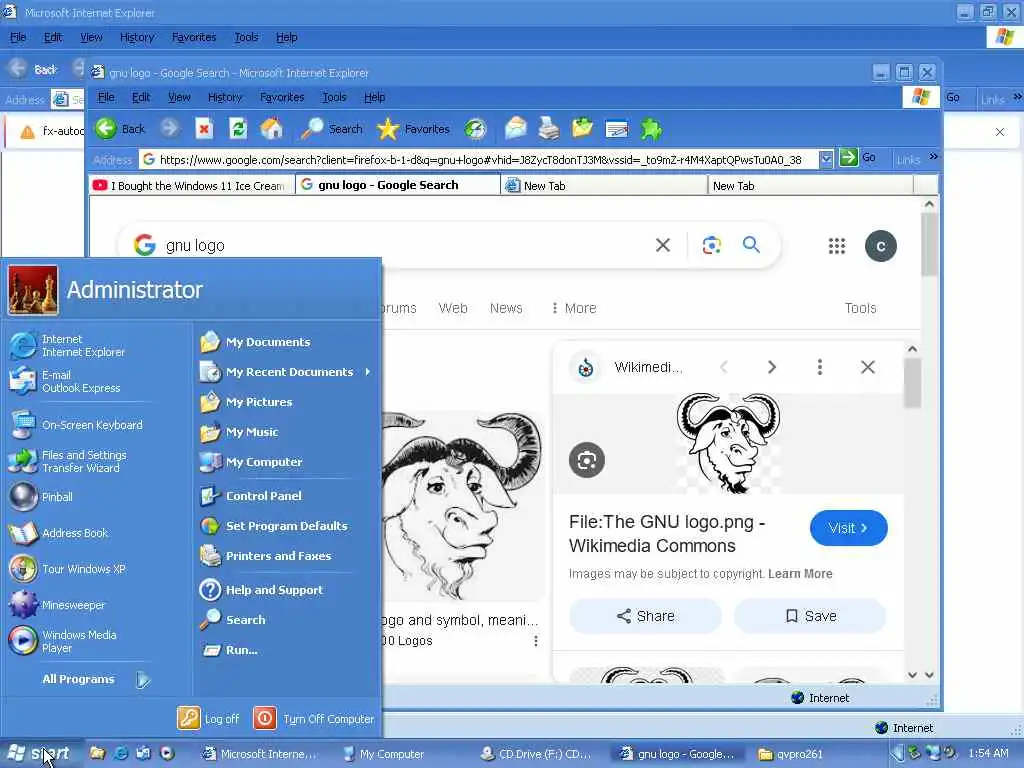
Task: Click the Lens search icon on image preview
Action: 586,460
